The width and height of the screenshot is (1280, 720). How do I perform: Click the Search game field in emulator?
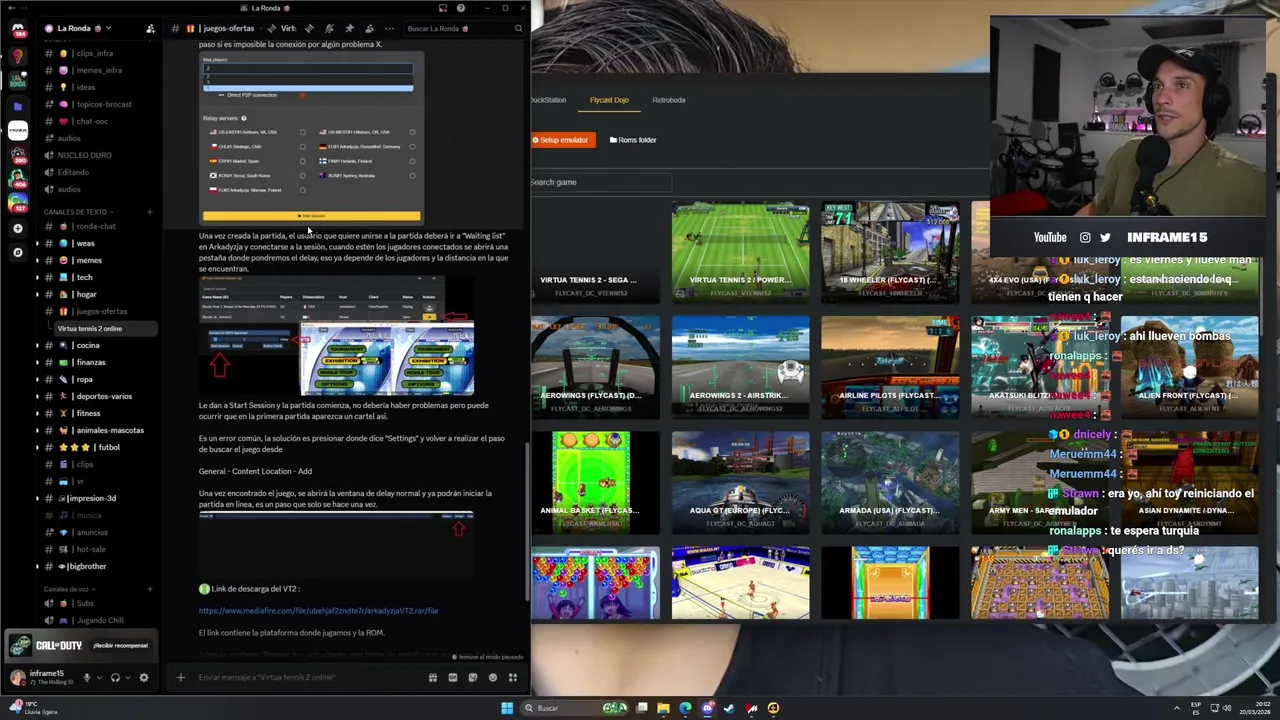coord(602,182)
